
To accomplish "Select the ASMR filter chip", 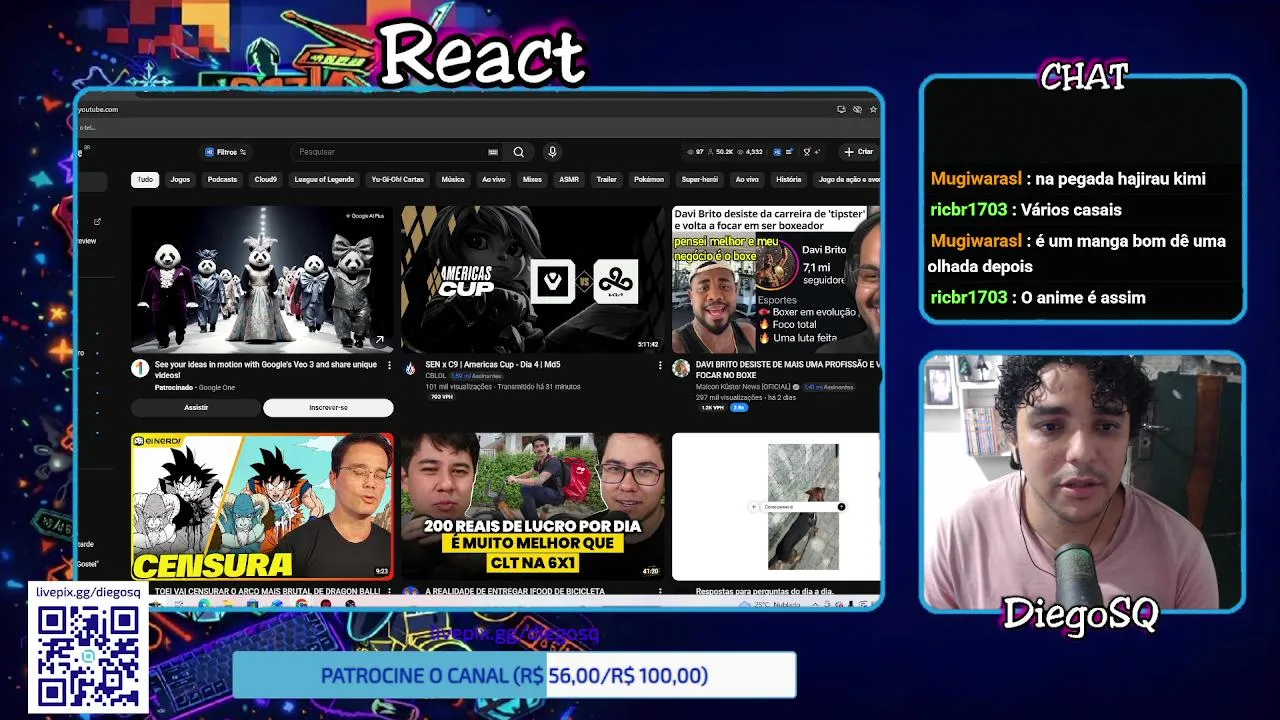I will pyautogui.click(x=569, y=180).
